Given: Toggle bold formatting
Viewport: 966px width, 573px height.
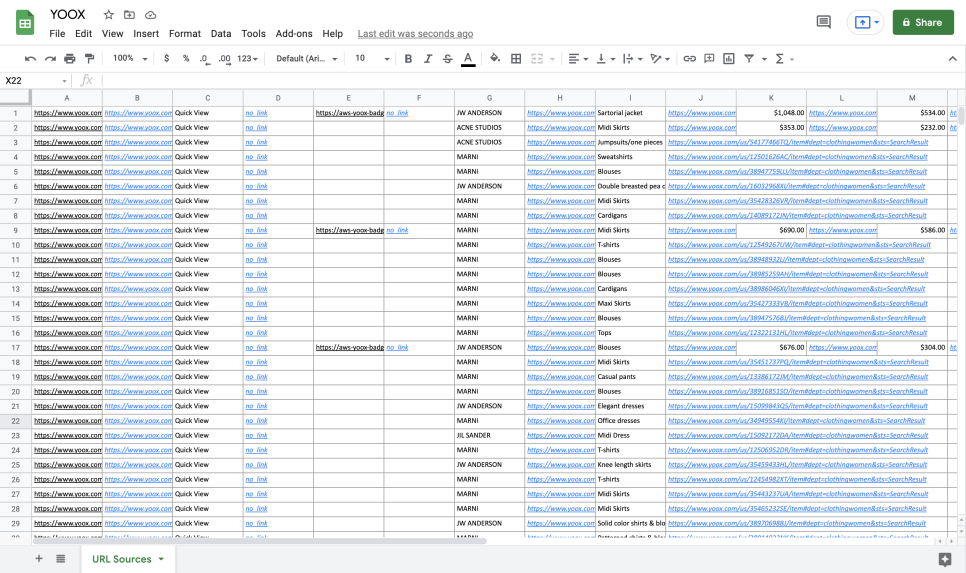Looking at the screenshot, I should click(x=408, y=59).
